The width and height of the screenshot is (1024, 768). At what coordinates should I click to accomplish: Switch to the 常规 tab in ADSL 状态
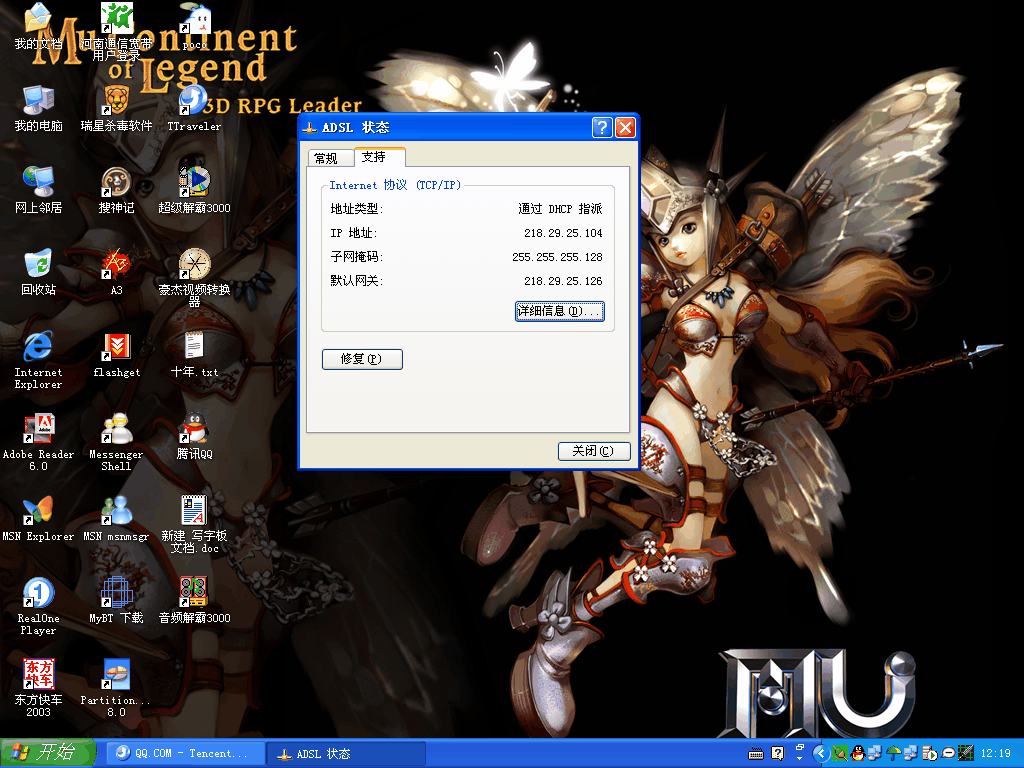coord(330,158)
